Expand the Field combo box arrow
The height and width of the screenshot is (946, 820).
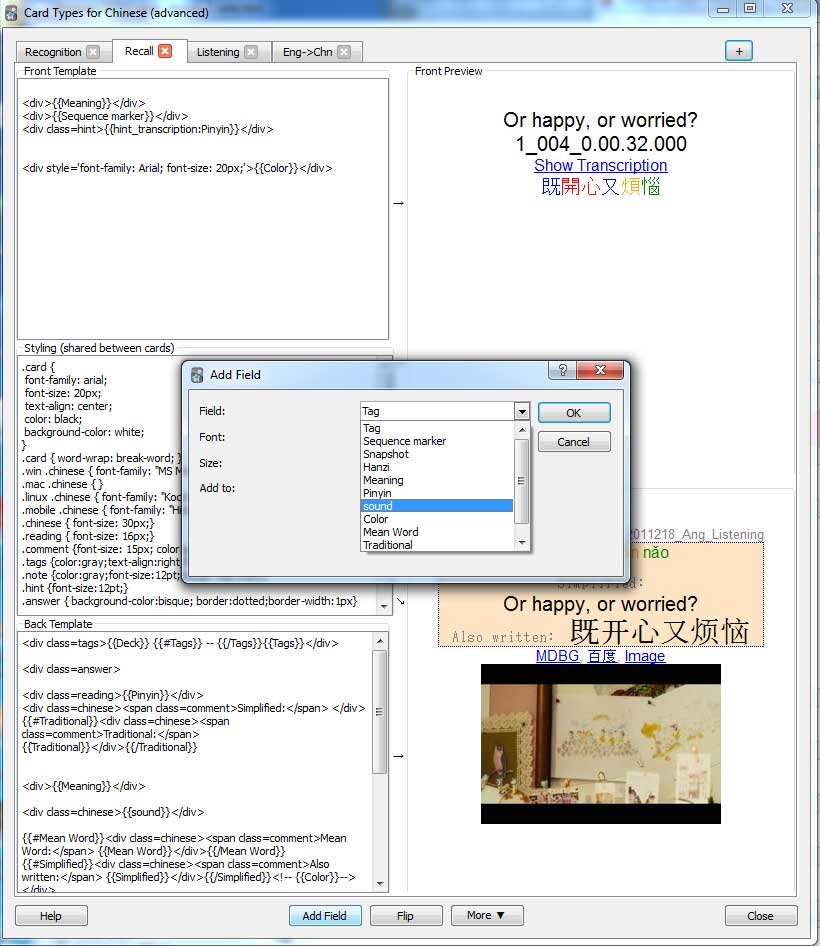521,411
